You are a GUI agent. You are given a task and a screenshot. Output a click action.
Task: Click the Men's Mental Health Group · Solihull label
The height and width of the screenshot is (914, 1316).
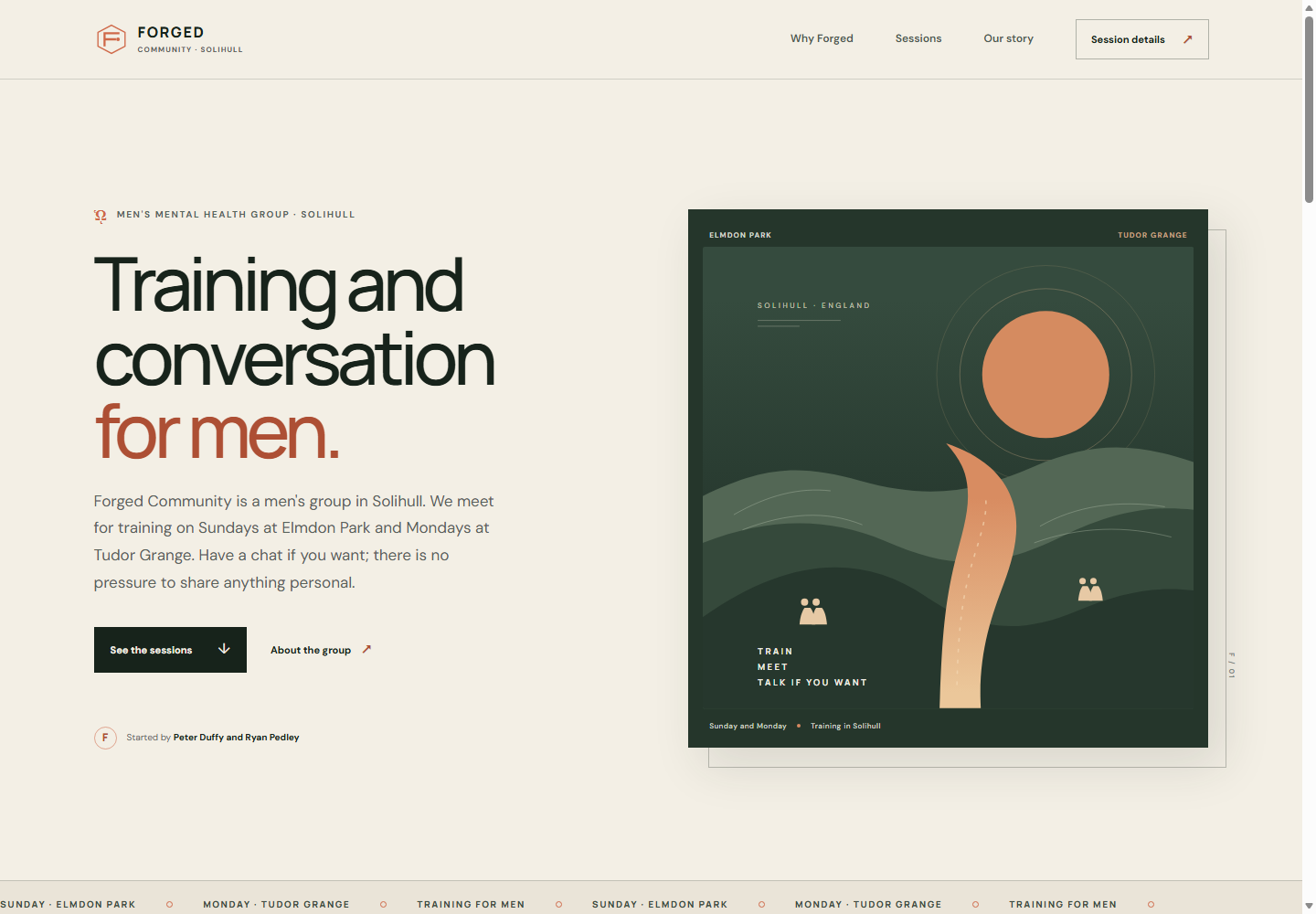pos(236,215)
